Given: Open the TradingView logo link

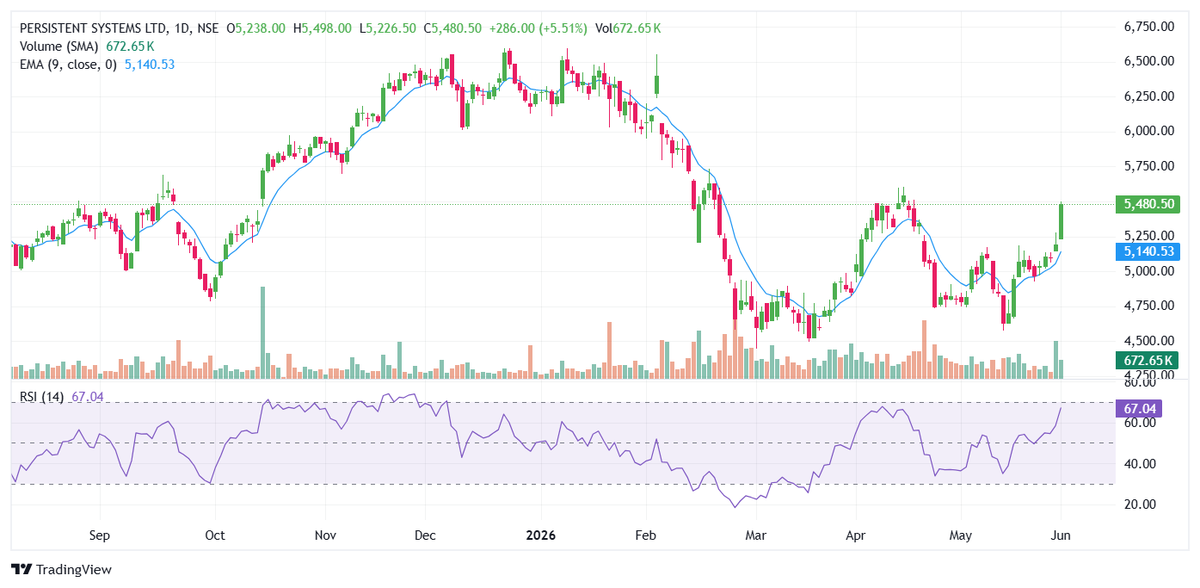Looking at the screenshot, I should tap(62, 569).
